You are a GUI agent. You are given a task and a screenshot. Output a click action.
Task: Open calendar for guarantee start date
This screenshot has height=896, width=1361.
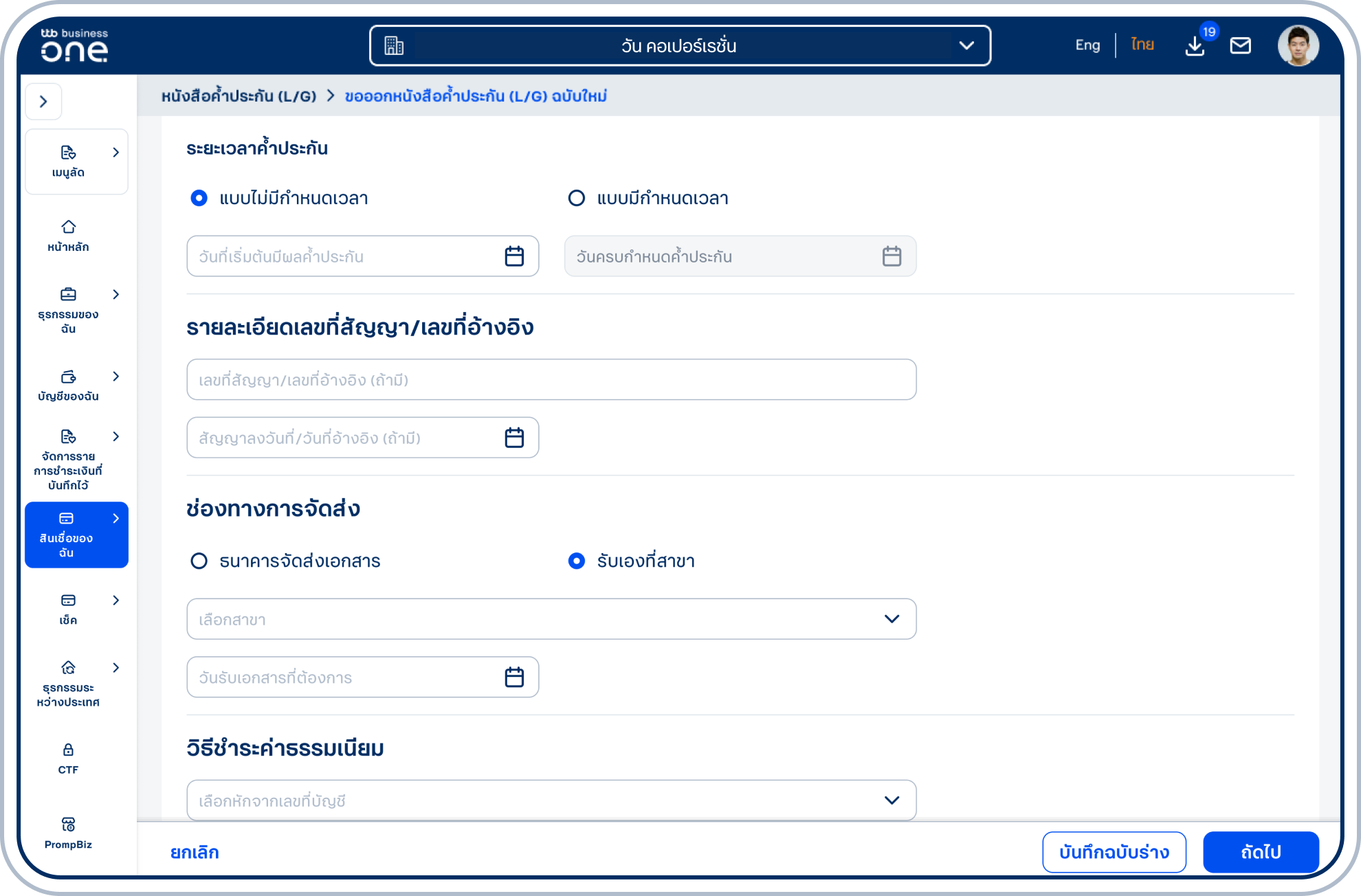(514, 256)
